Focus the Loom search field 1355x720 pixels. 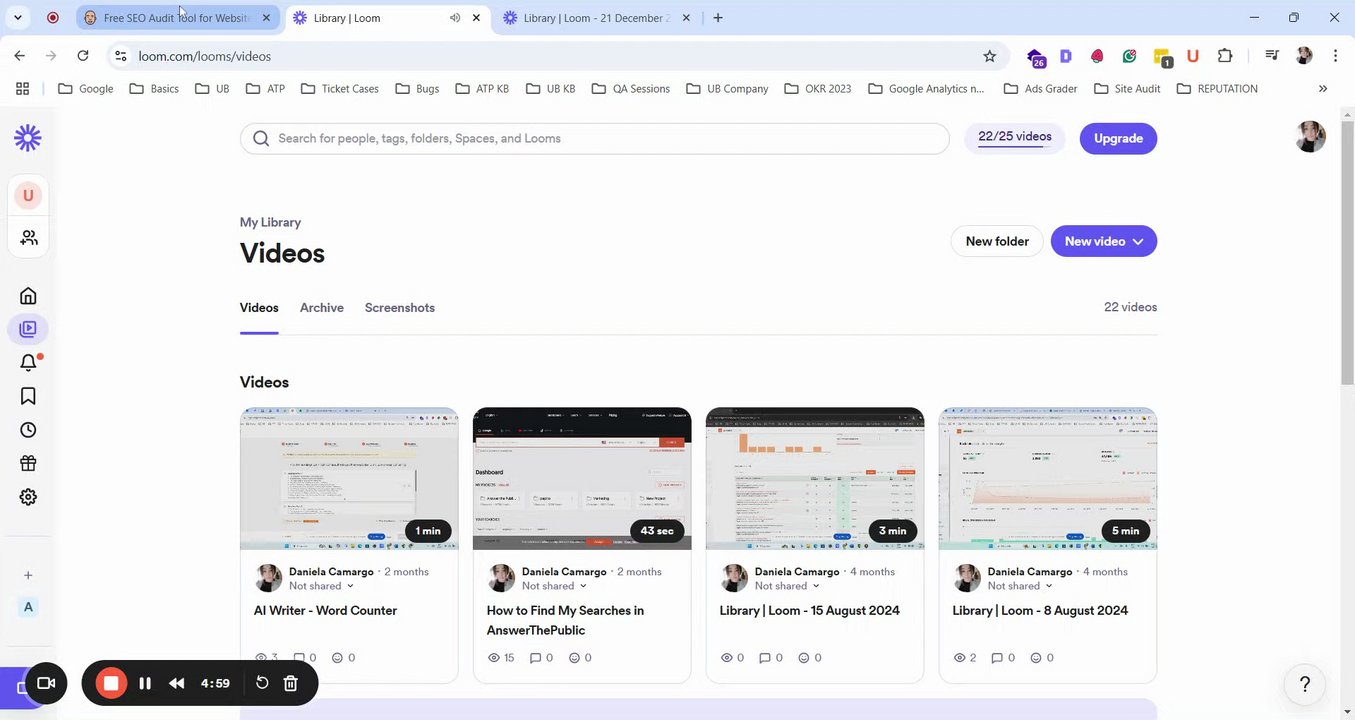click(594, 138)
